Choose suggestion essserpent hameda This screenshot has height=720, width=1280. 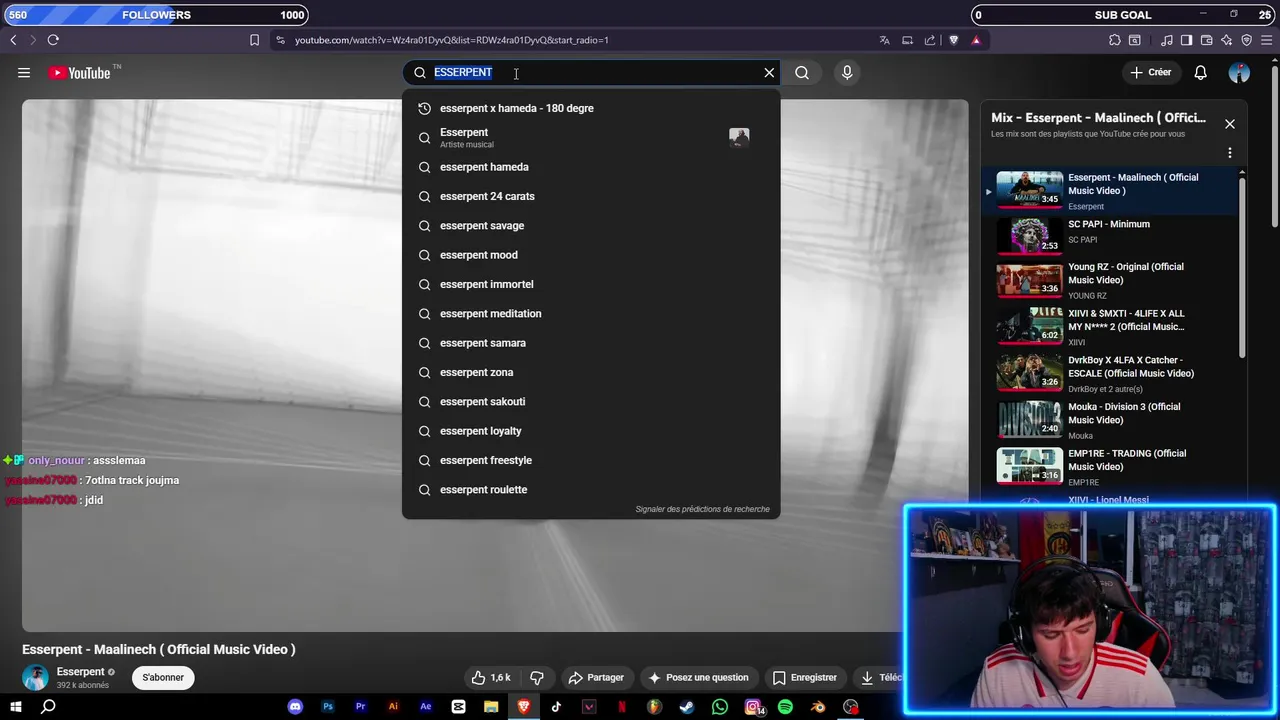(591, 167)
